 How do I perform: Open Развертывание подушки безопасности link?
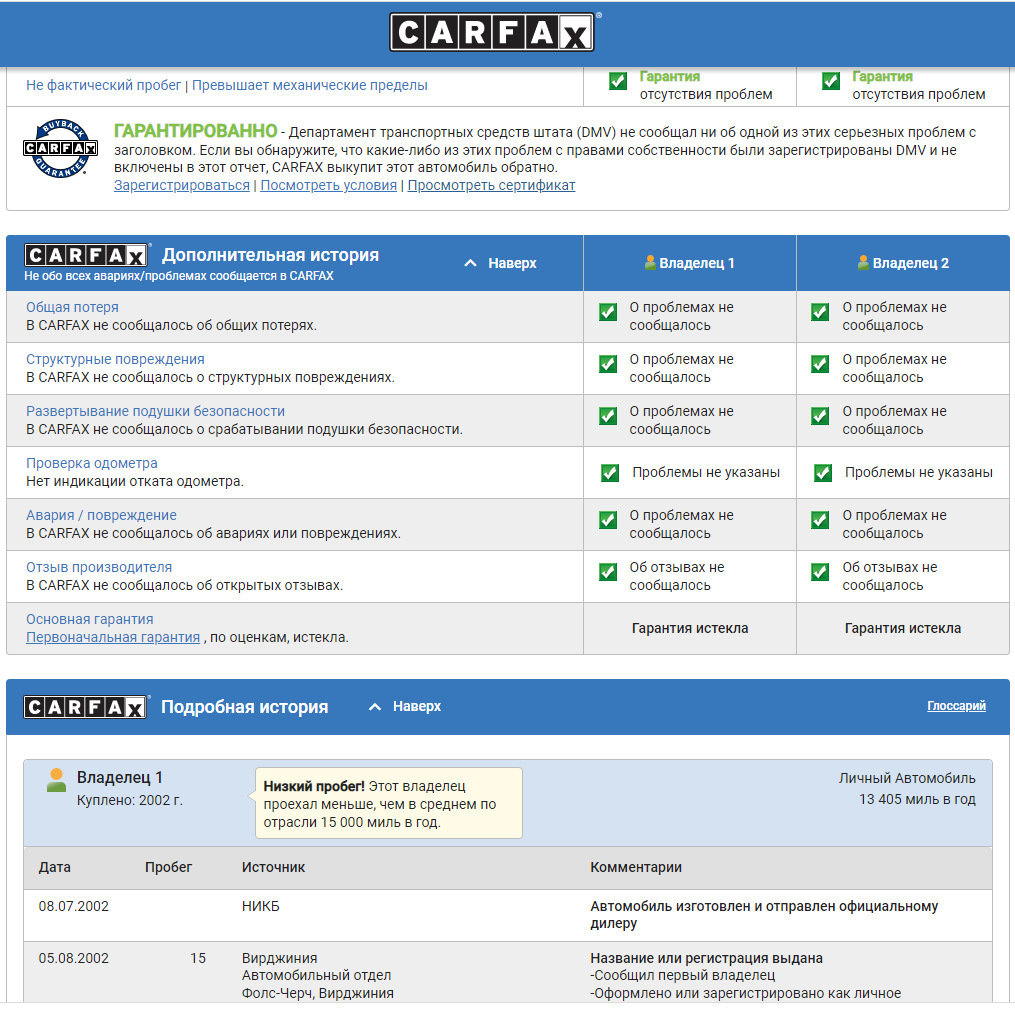(x=155, y=412)
